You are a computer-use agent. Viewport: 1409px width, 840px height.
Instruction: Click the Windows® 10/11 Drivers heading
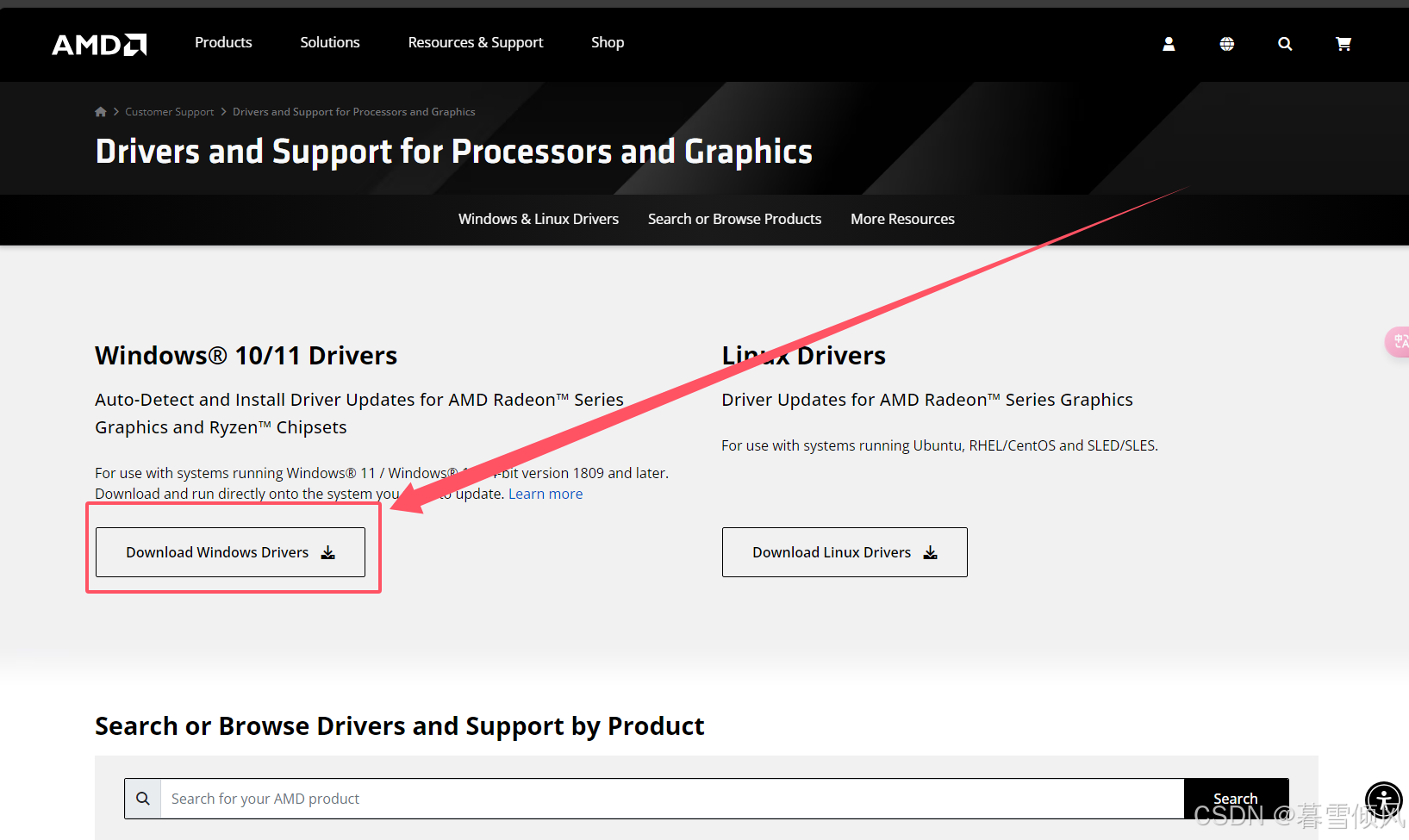(246, 356)
